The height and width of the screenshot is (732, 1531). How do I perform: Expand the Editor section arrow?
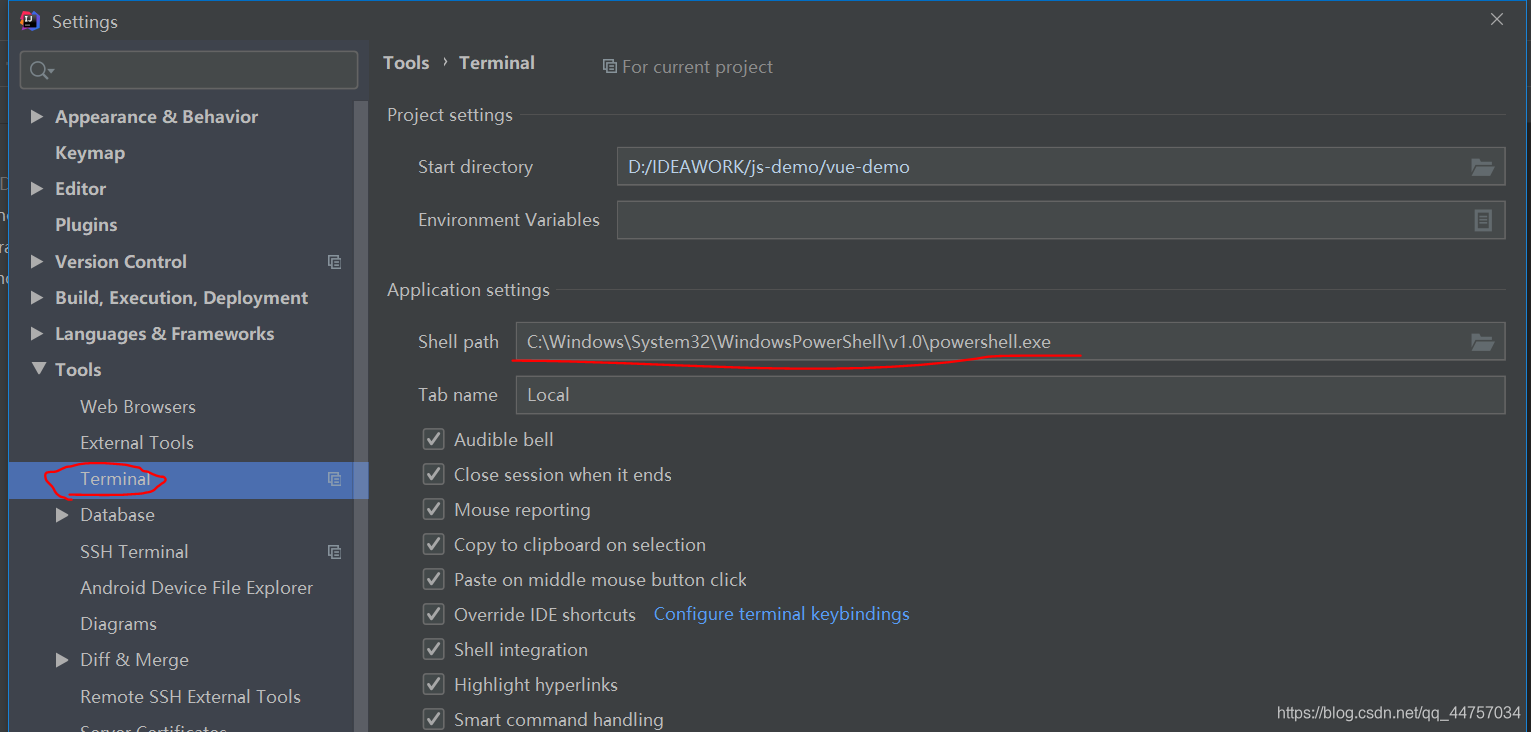pos(37,189)
